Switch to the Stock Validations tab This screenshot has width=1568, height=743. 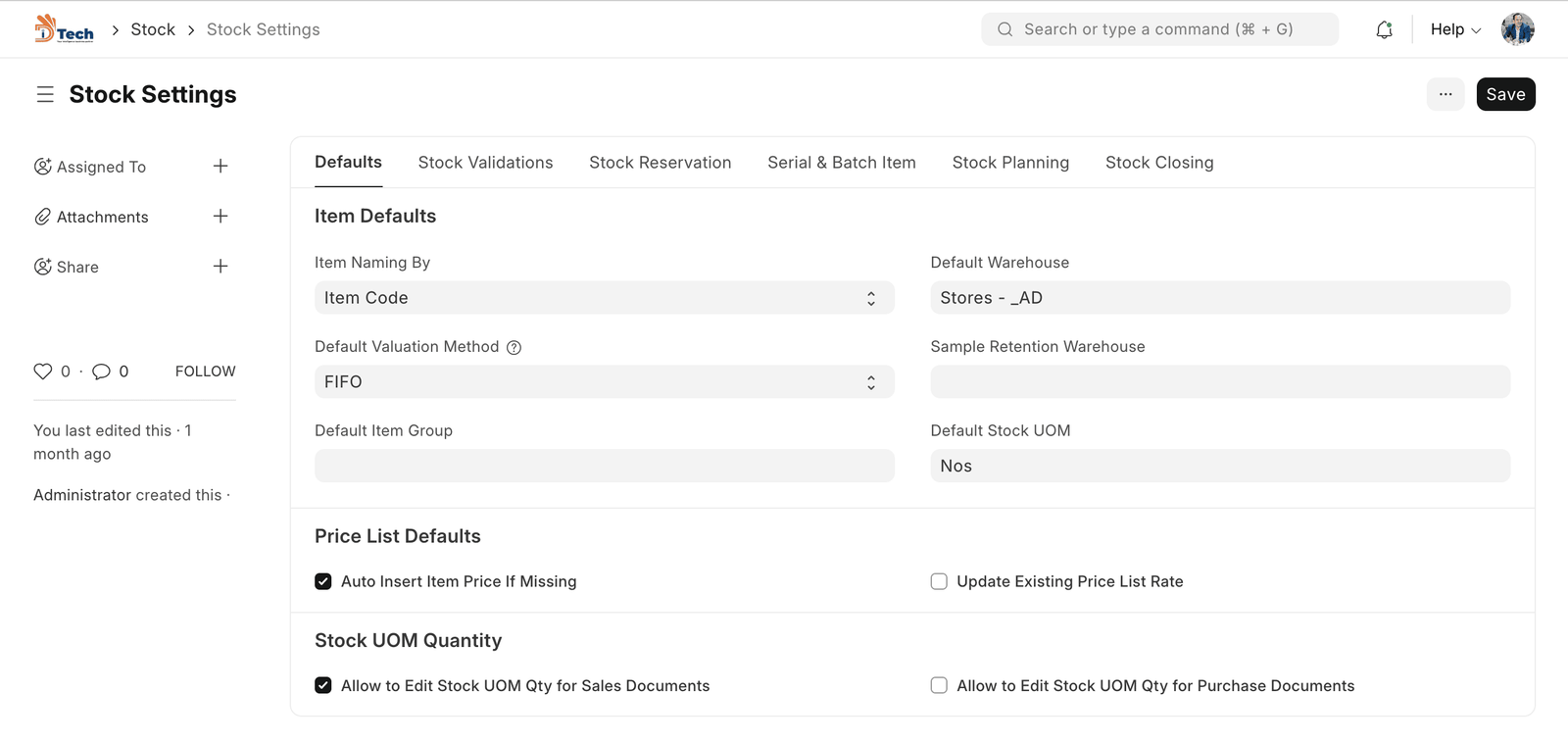[485, 163]
